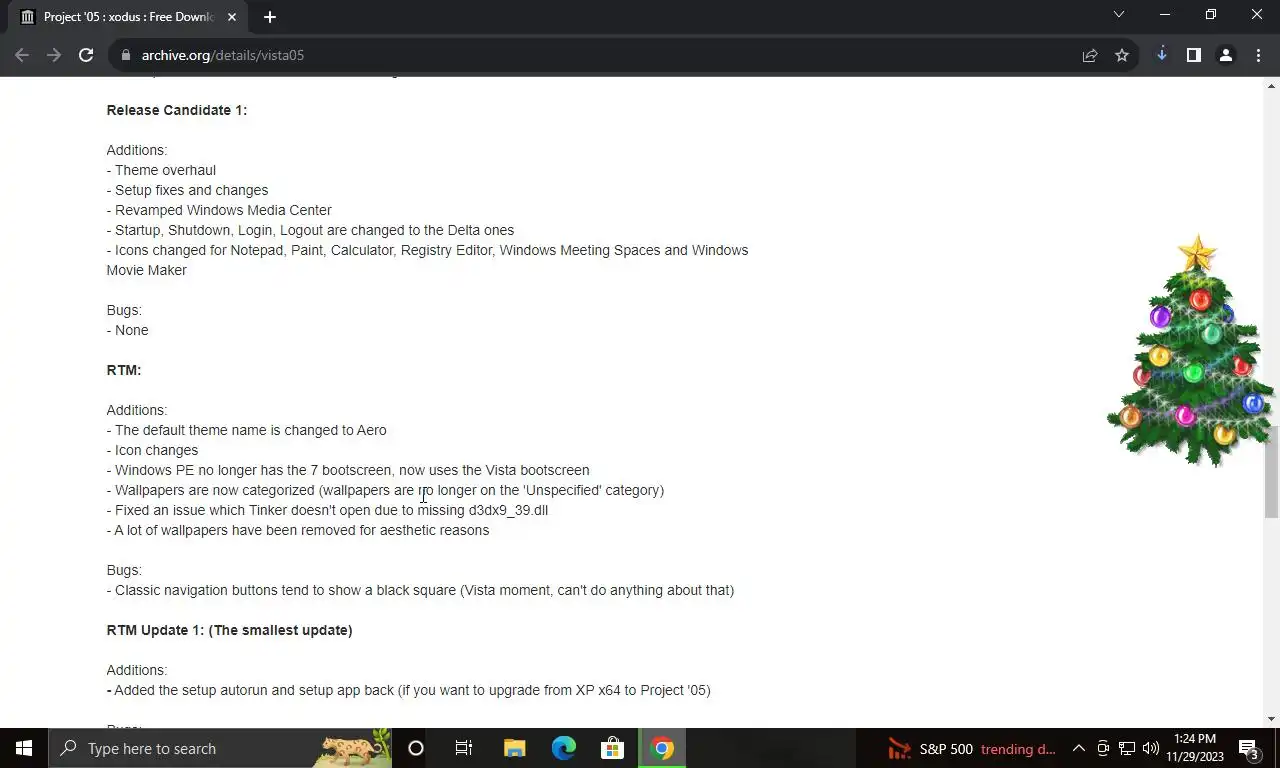Screen dimensions: 1280x768
Task: Launch File Explorer from taskbar
Action: [514, 748]
